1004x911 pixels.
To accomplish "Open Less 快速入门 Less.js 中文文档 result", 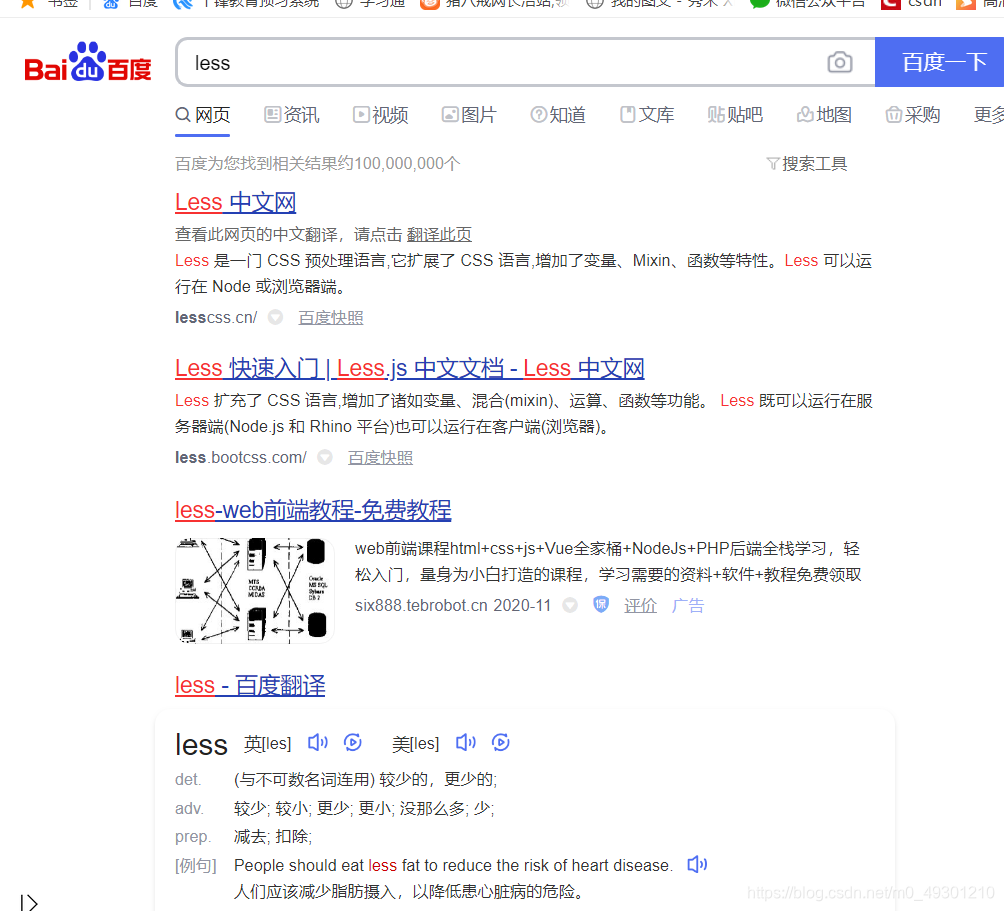I will [409, 368].
